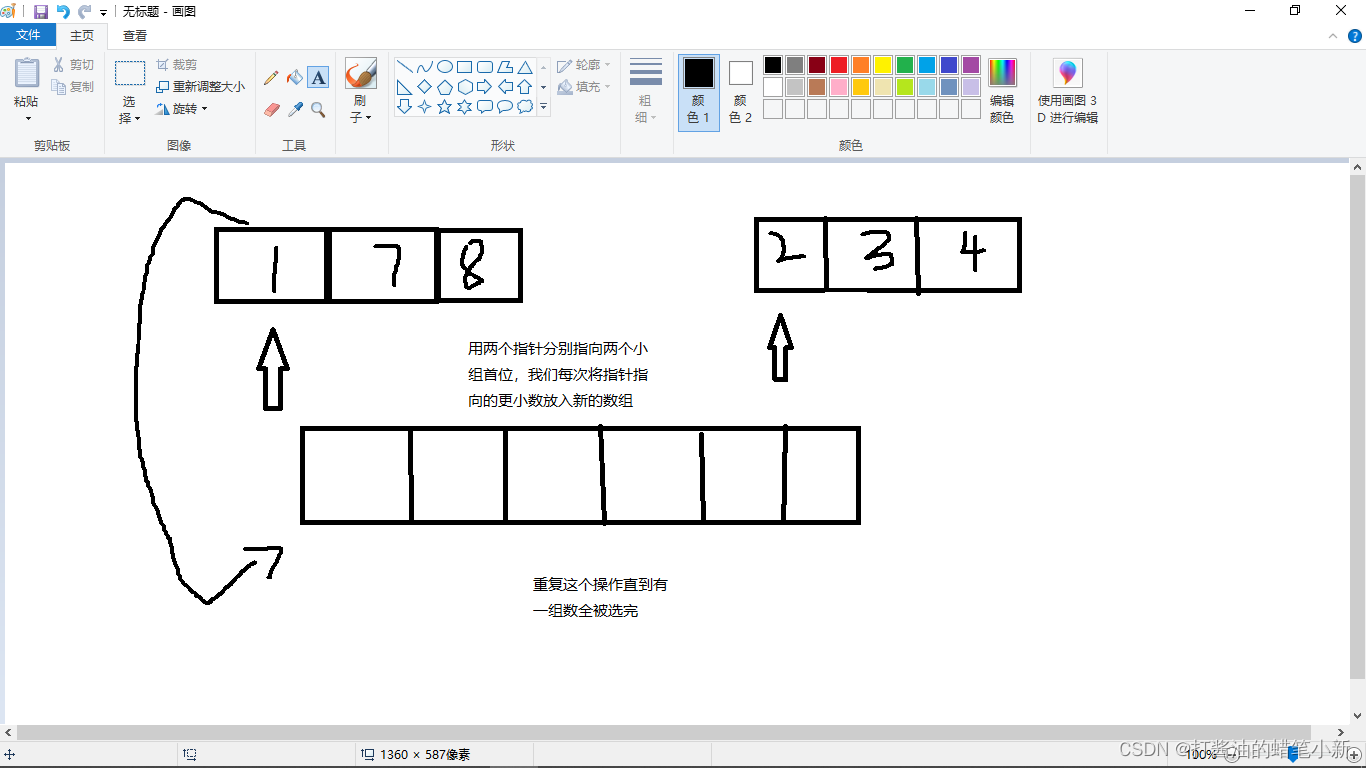
Task: Open 编辑颜色 edit colors dialog
Action: point(1002,92)
